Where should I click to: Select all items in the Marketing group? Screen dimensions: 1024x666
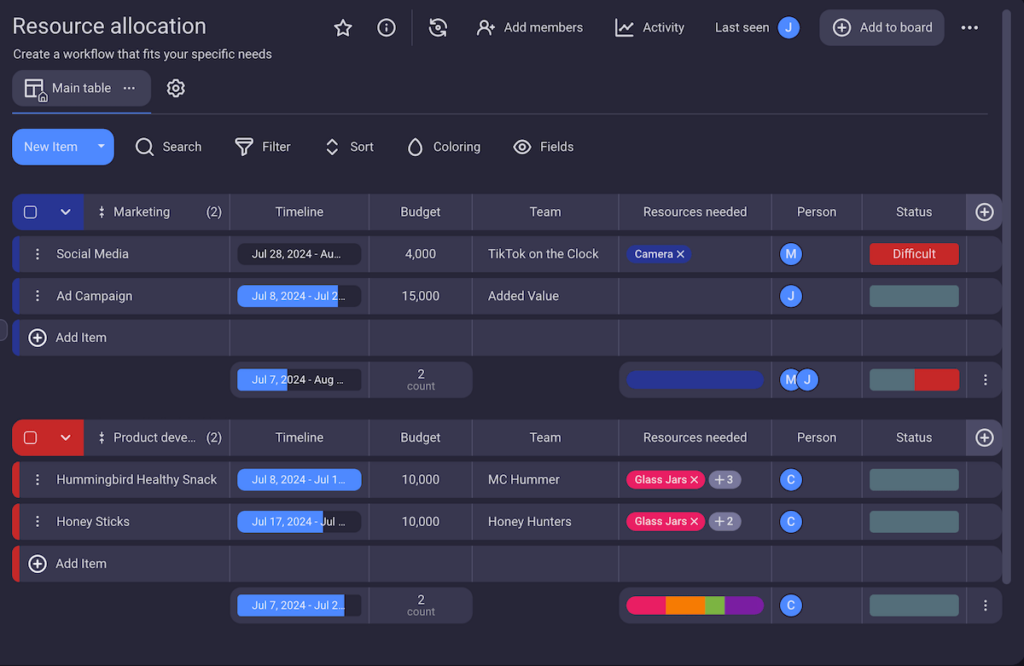pos(29,211)
